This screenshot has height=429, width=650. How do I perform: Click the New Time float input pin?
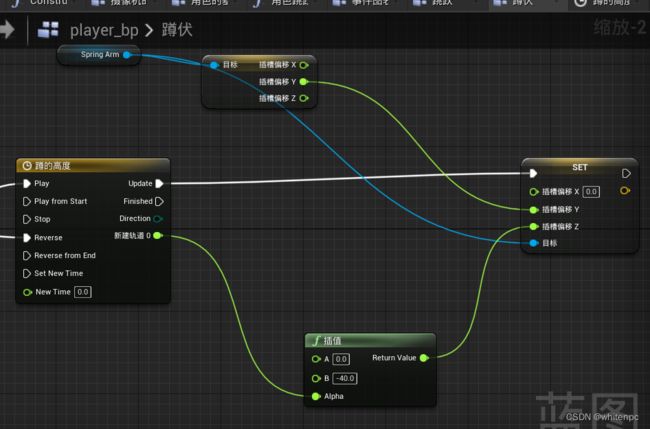(27, 292)
